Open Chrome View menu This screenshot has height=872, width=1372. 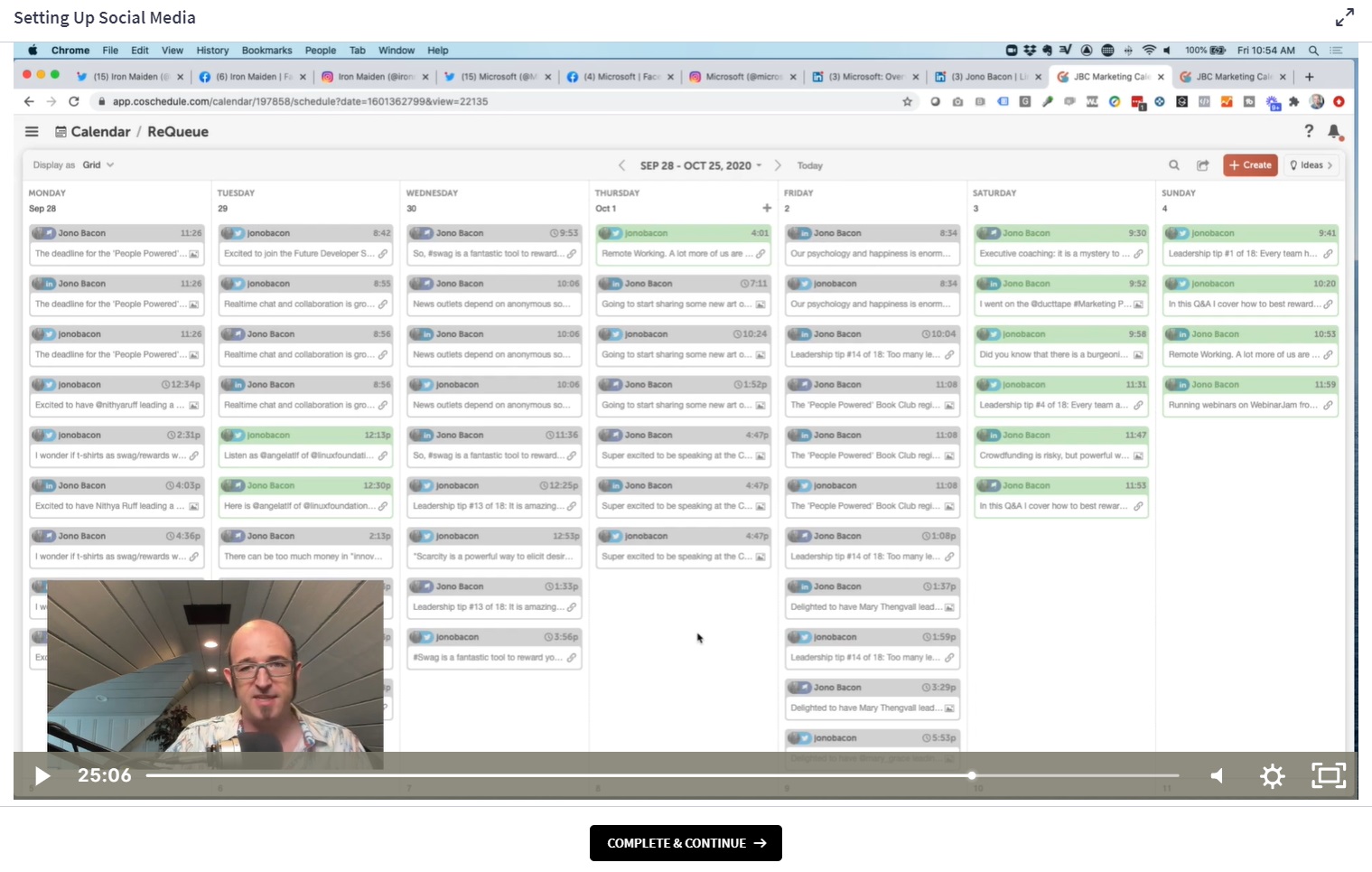coord(173,51)
